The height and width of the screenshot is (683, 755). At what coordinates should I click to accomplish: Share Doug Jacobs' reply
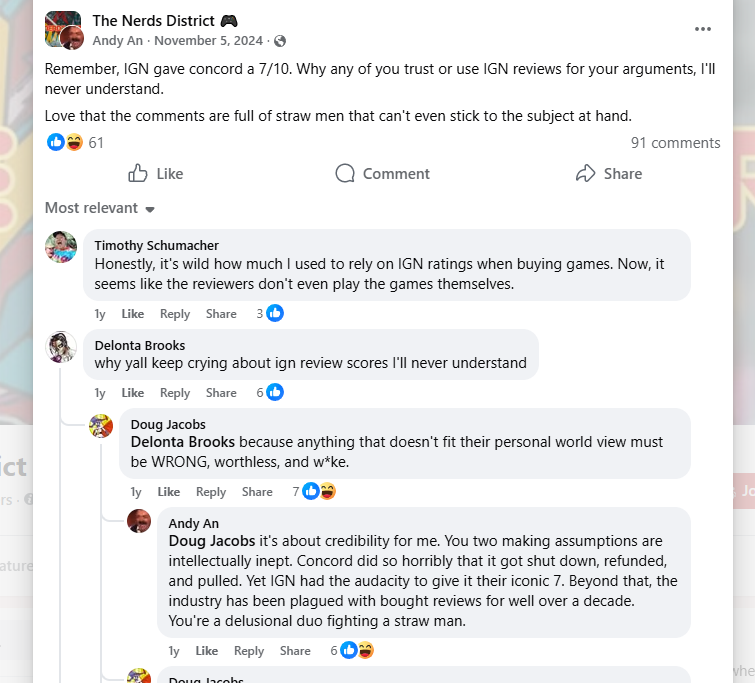(257, 491)
